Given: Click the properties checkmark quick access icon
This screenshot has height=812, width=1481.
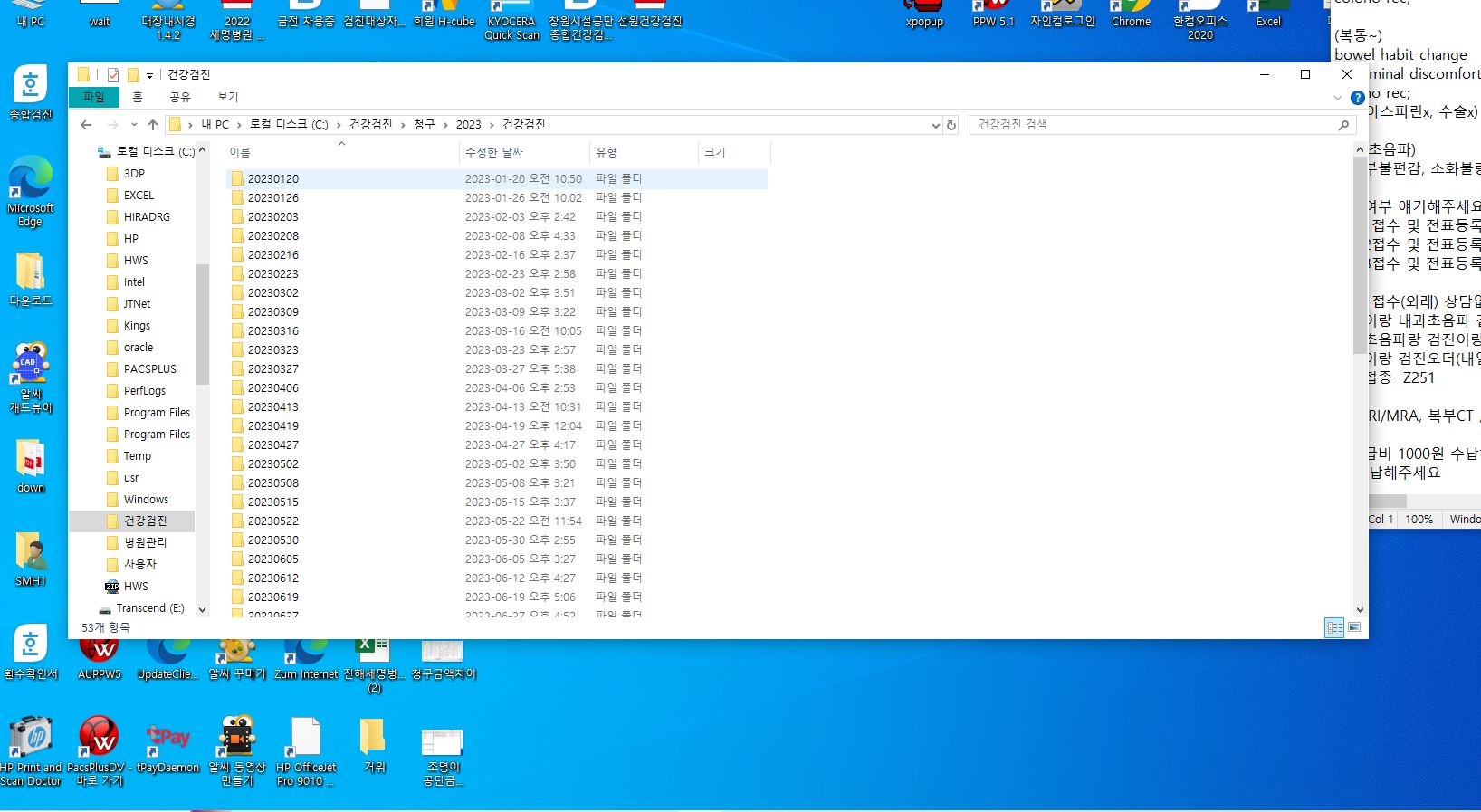Looking at the screenshot, I should 112,75.
